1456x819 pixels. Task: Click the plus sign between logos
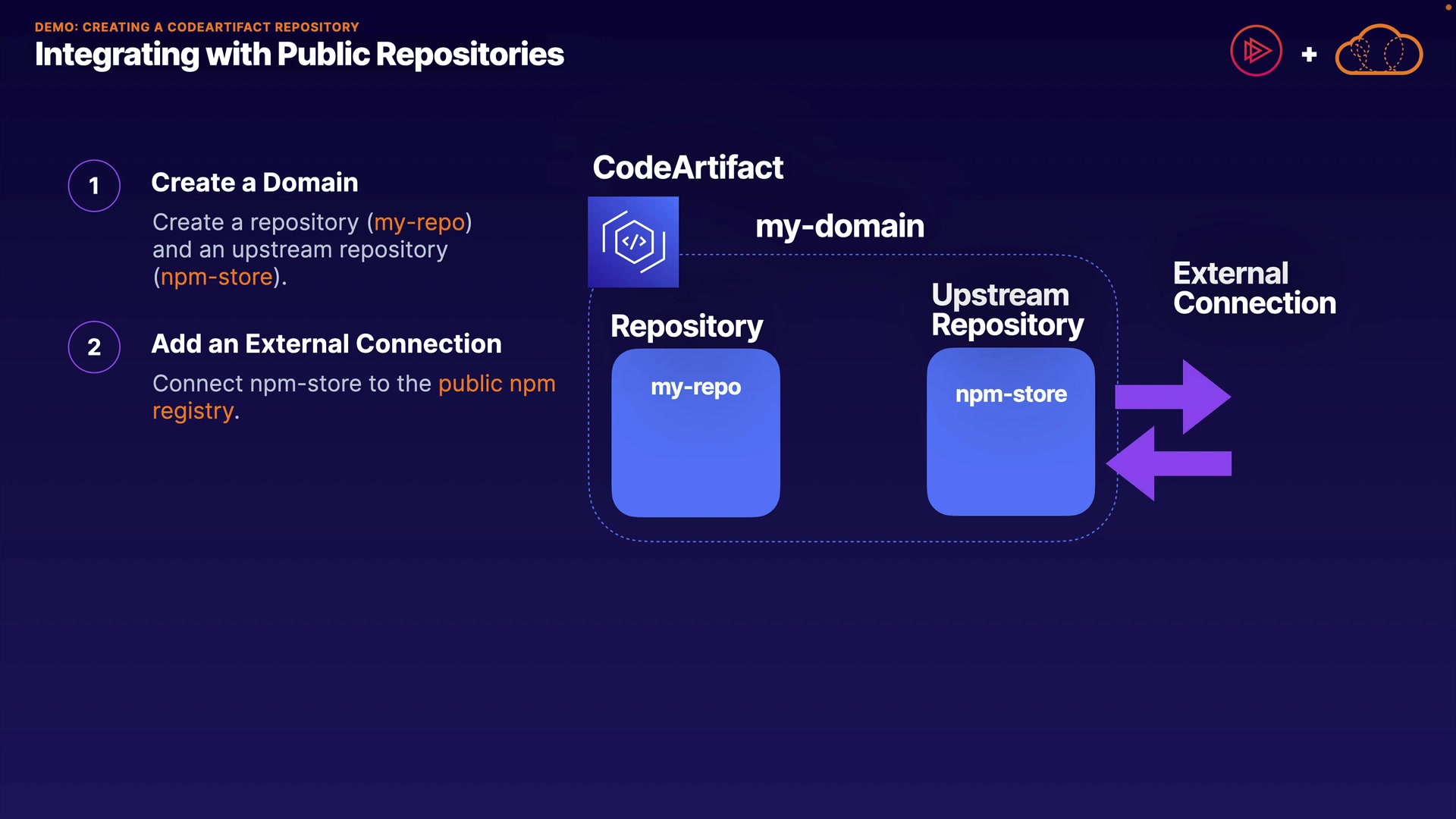point(1309,55)
